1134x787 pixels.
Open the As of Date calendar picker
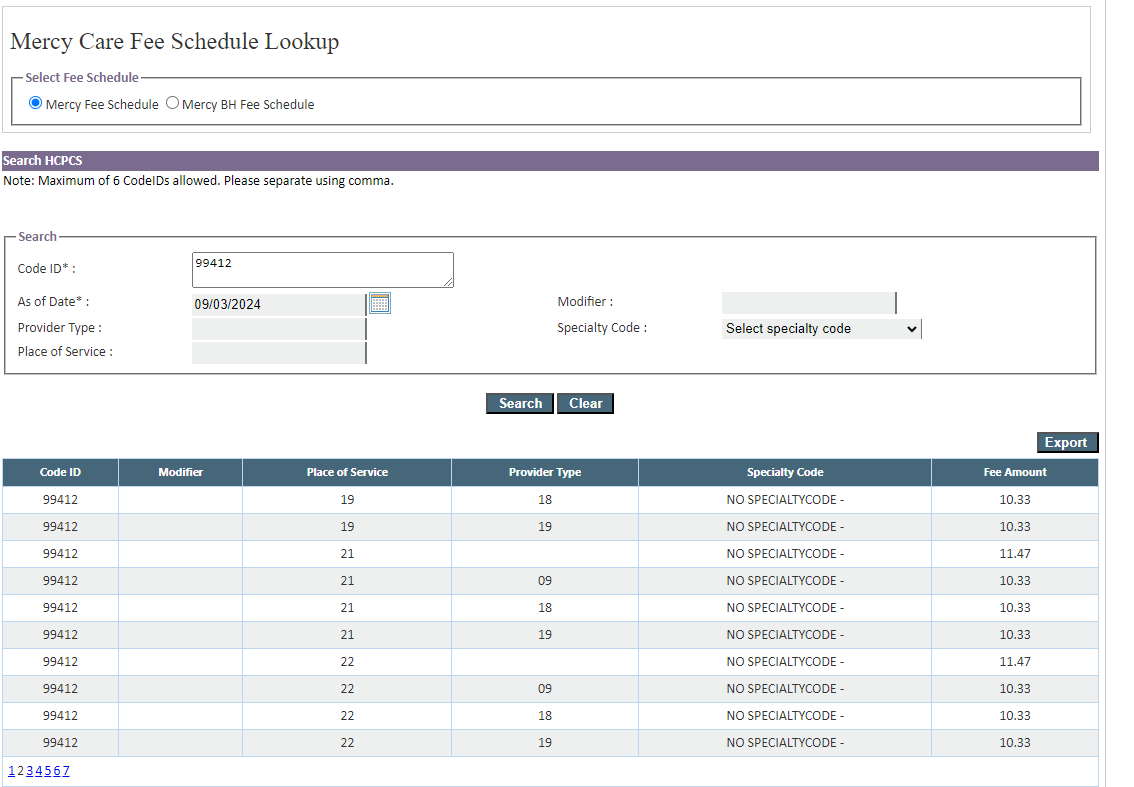[x=380, y=303]
